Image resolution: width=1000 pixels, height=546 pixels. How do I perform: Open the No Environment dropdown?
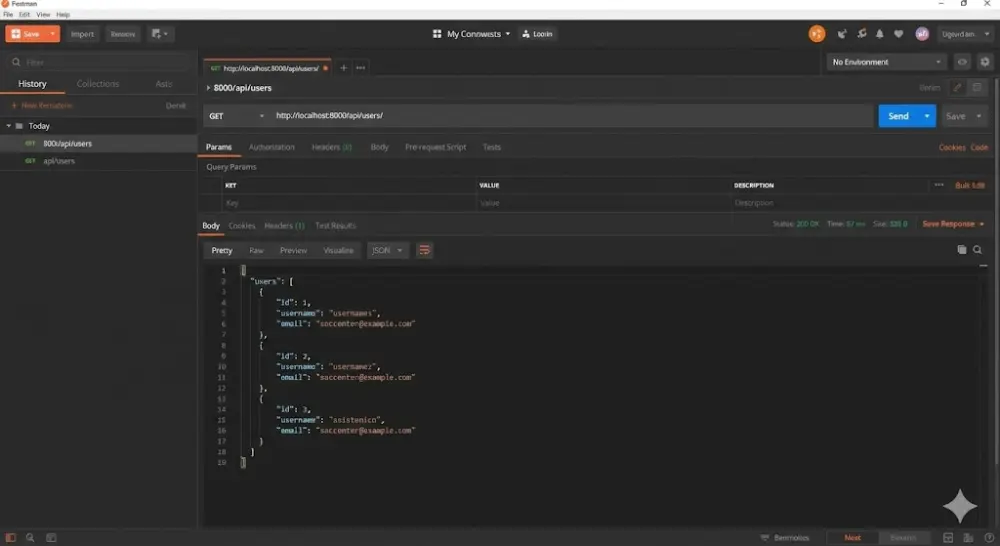click(x=886, y=62)
